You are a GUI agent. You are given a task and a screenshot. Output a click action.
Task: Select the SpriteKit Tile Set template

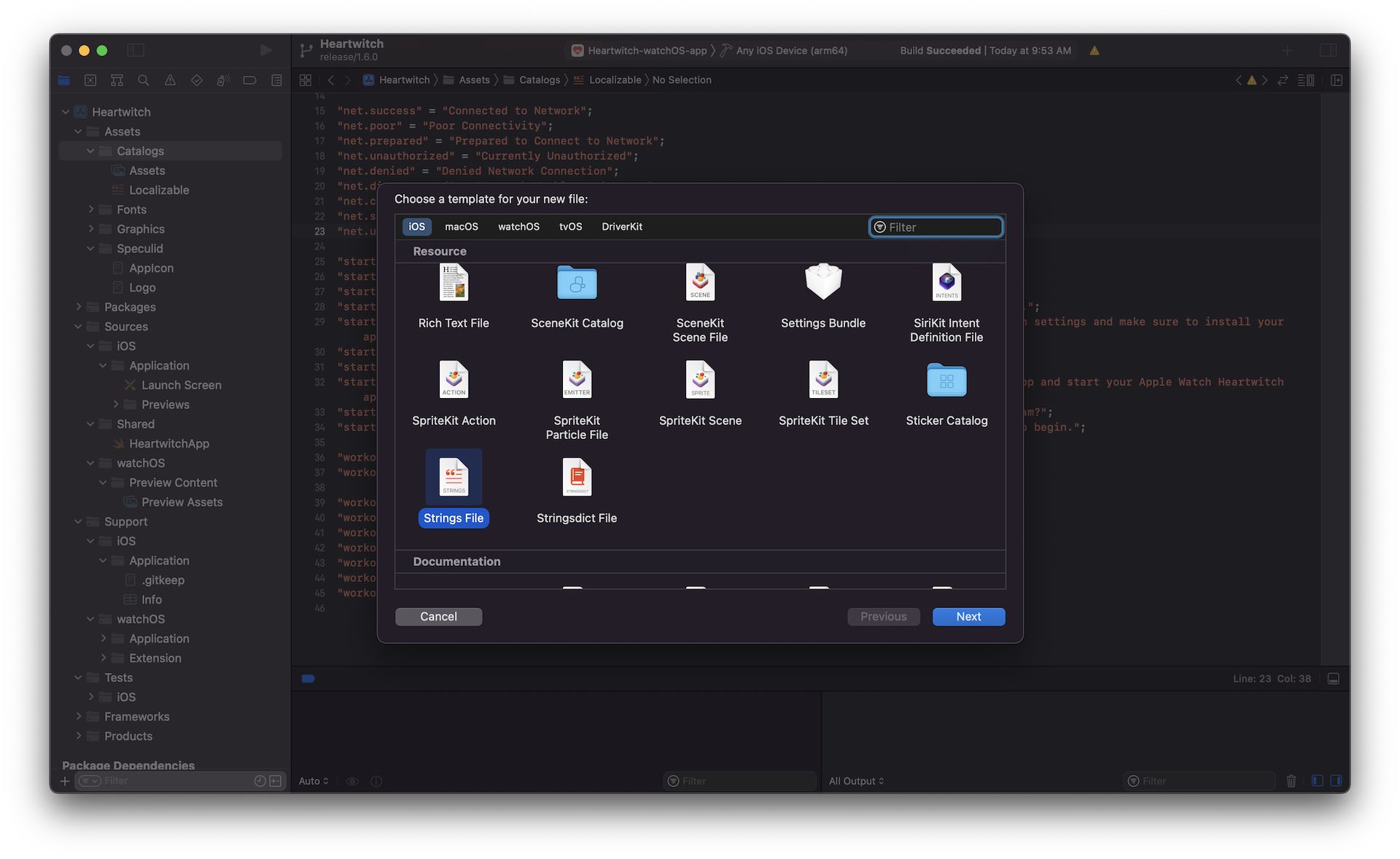coord(823,394)
